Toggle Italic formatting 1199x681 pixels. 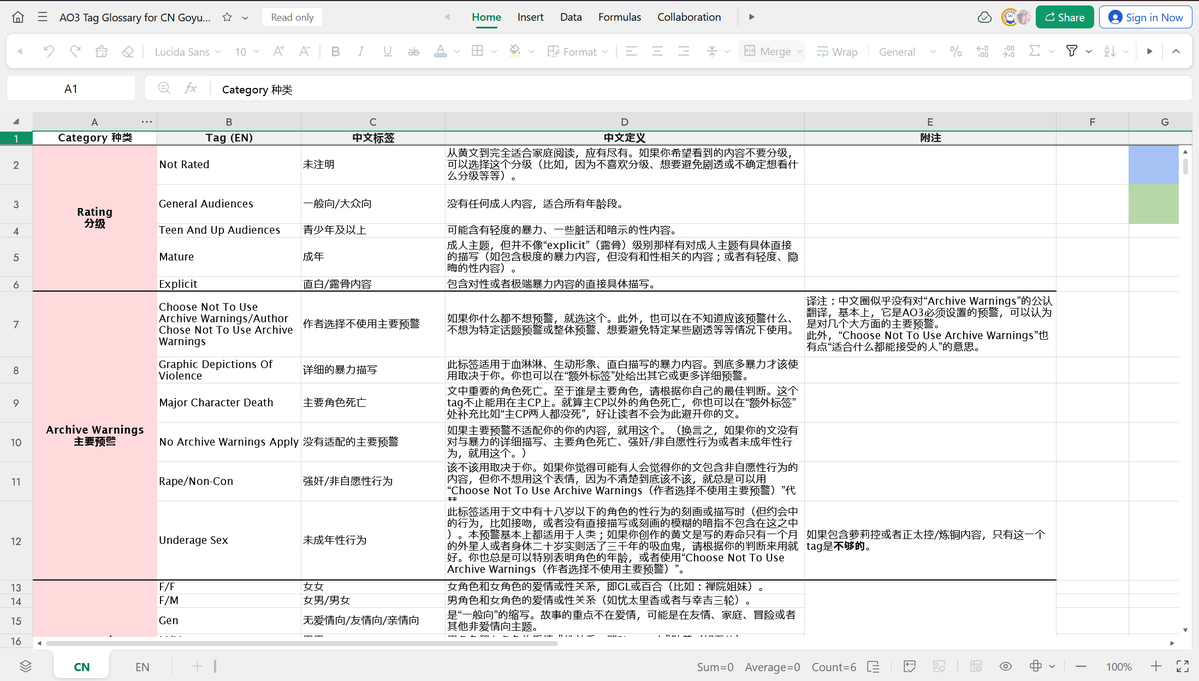coord(361,51)
